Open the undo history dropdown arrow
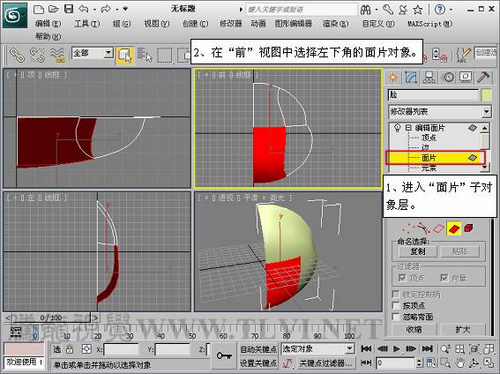The width and height of the screenshot is (500, 374). (x=94, y=9)
